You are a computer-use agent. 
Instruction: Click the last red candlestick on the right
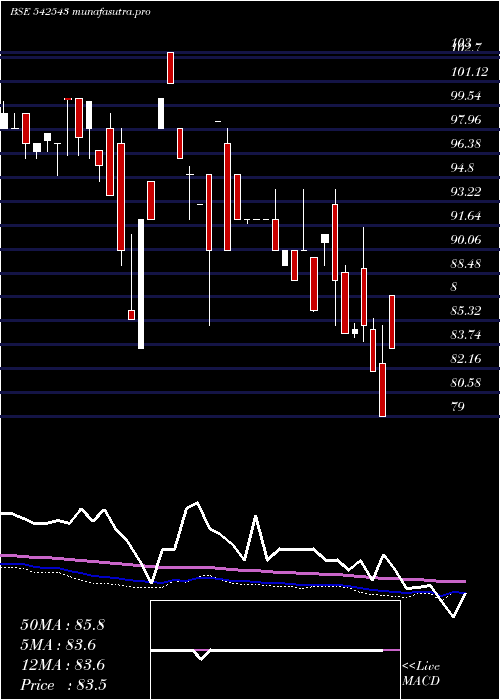tap(392, 322)
